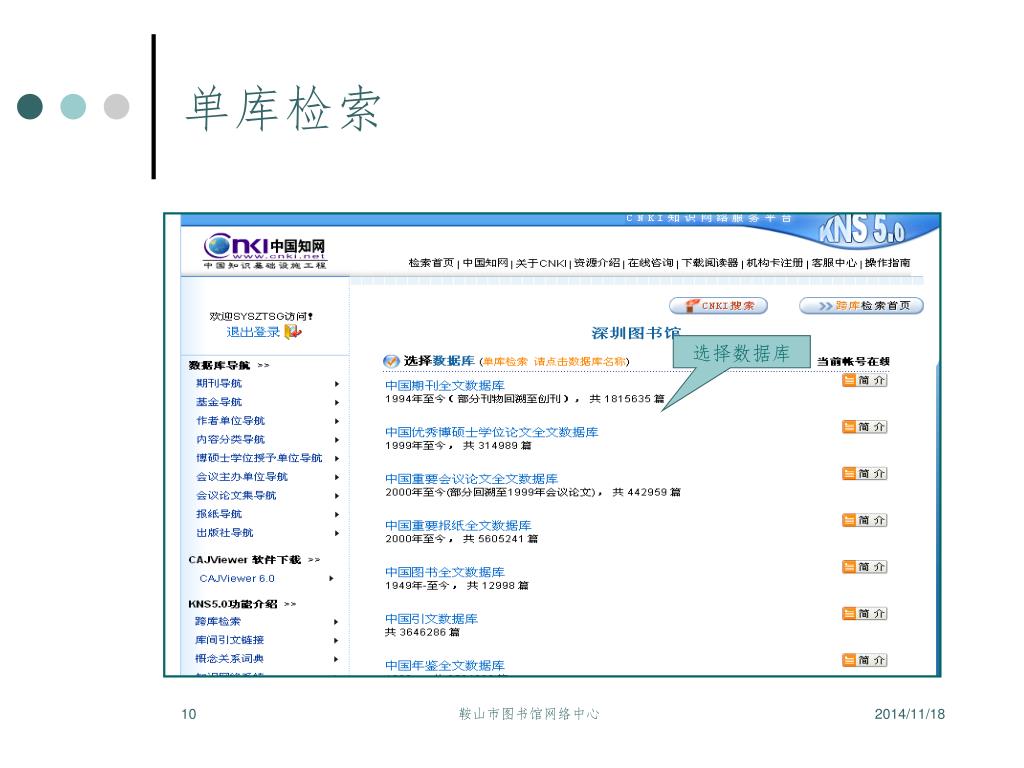This screenshot has width=1024, height=768.
Task: Open 报纸导航 in sidebar
Action: point(219,514)
